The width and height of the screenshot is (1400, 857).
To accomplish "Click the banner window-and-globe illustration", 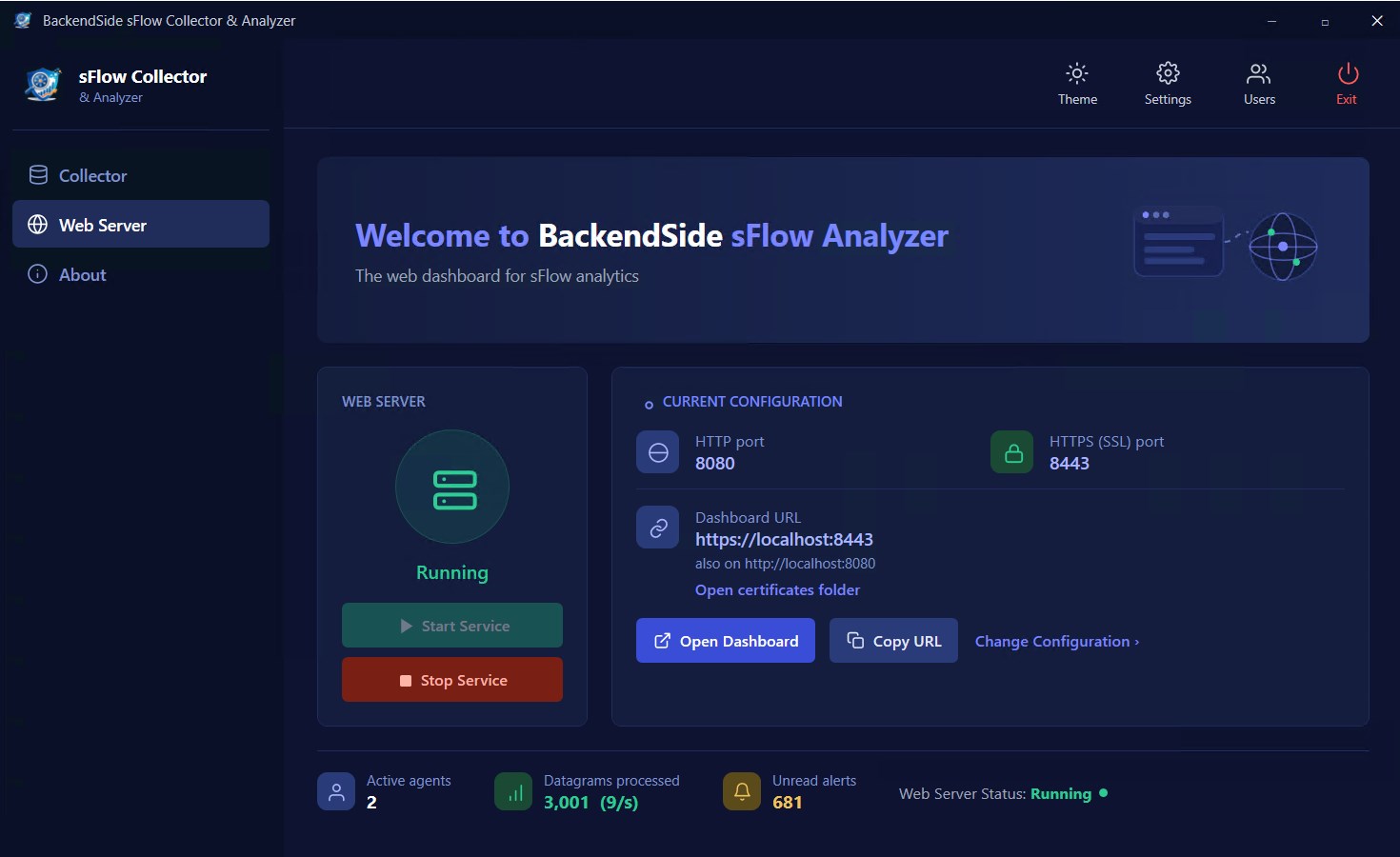I will coord(1226,246).
